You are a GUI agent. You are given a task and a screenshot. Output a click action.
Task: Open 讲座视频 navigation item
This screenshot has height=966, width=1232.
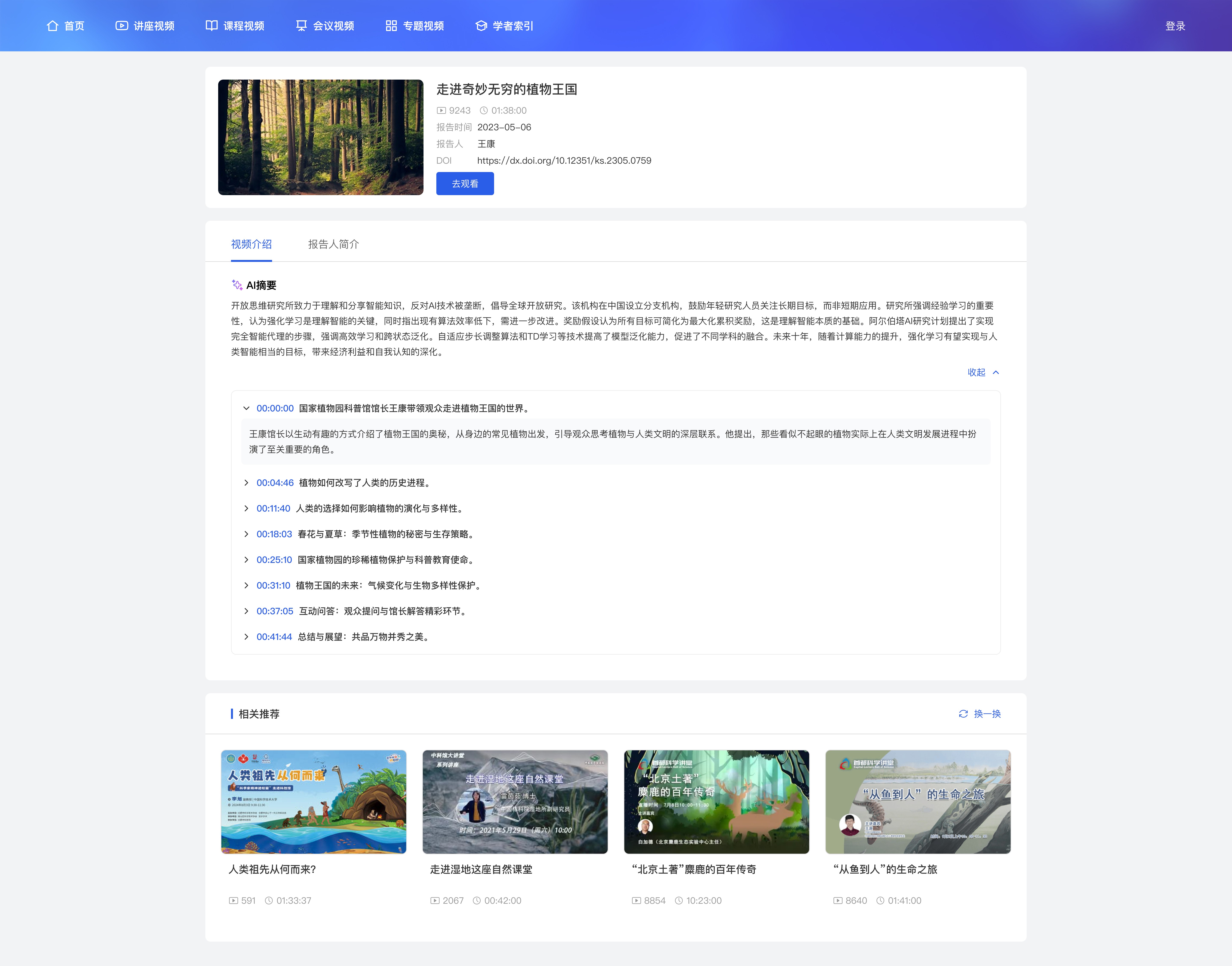click(145, 26)
